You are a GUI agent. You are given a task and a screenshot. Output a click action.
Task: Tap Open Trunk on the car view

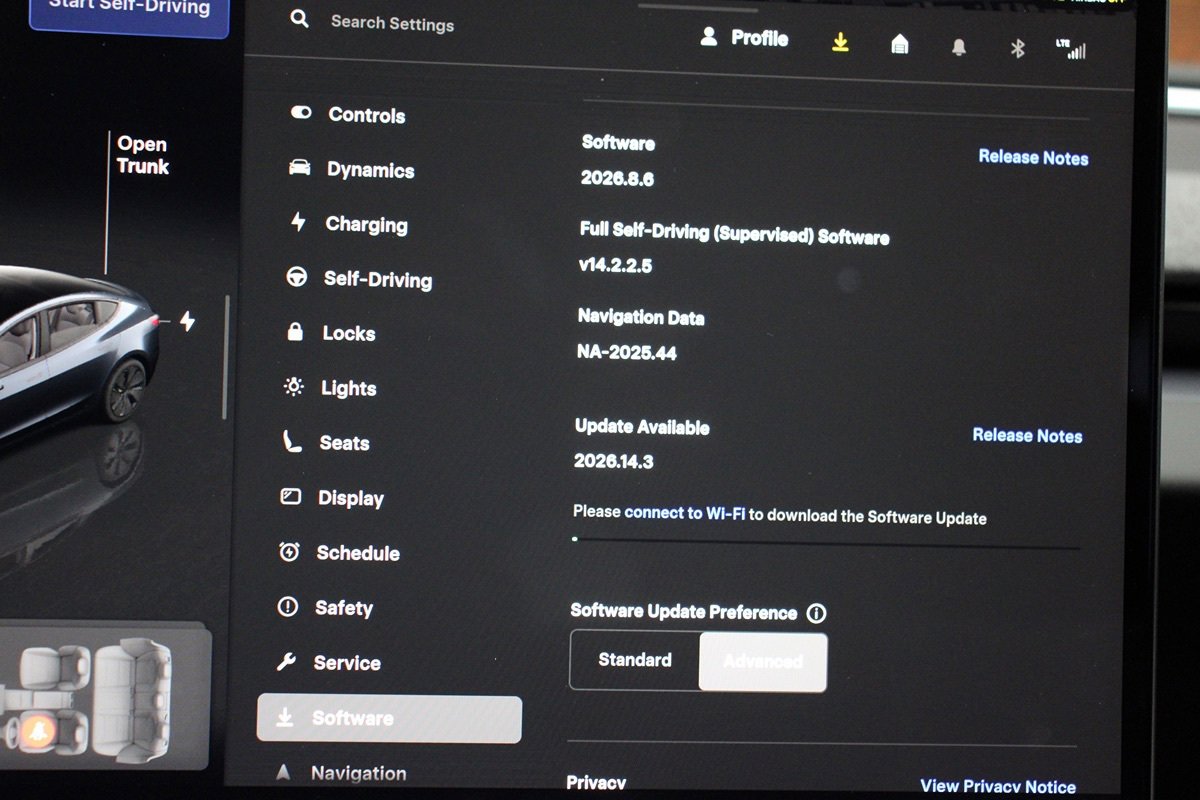pos(142,155)
